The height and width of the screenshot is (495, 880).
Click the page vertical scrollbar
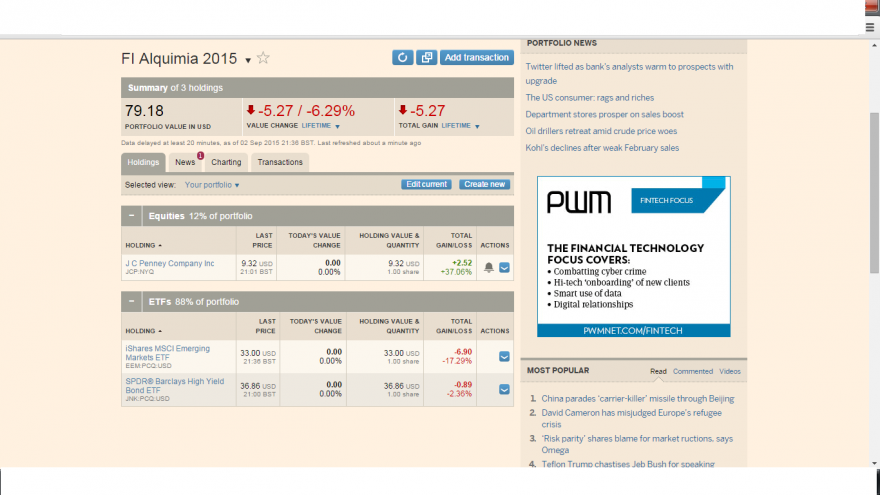click(874, 192)
